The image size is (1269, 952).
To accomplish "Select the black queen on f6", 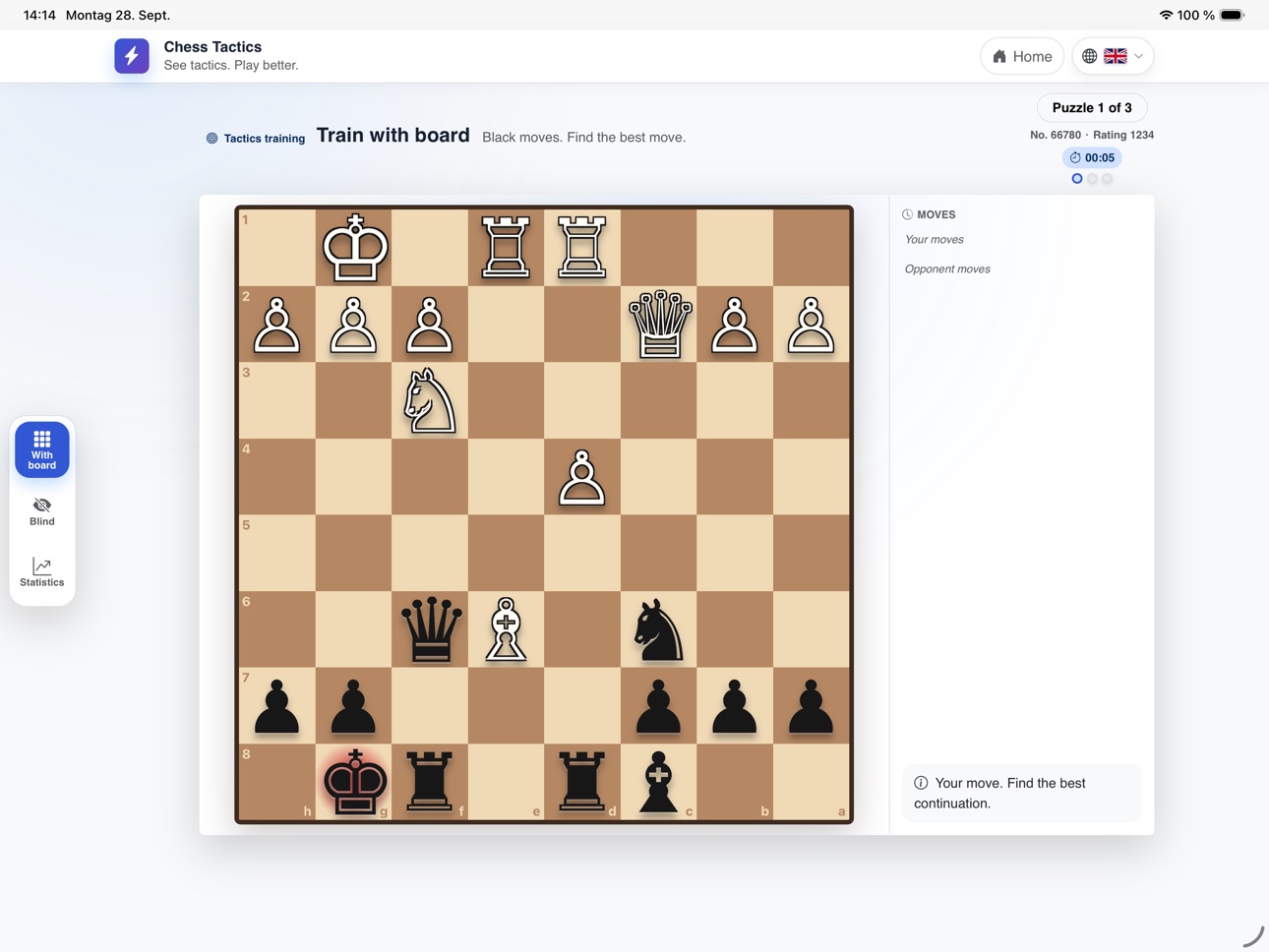I will [x=430, y=629].
